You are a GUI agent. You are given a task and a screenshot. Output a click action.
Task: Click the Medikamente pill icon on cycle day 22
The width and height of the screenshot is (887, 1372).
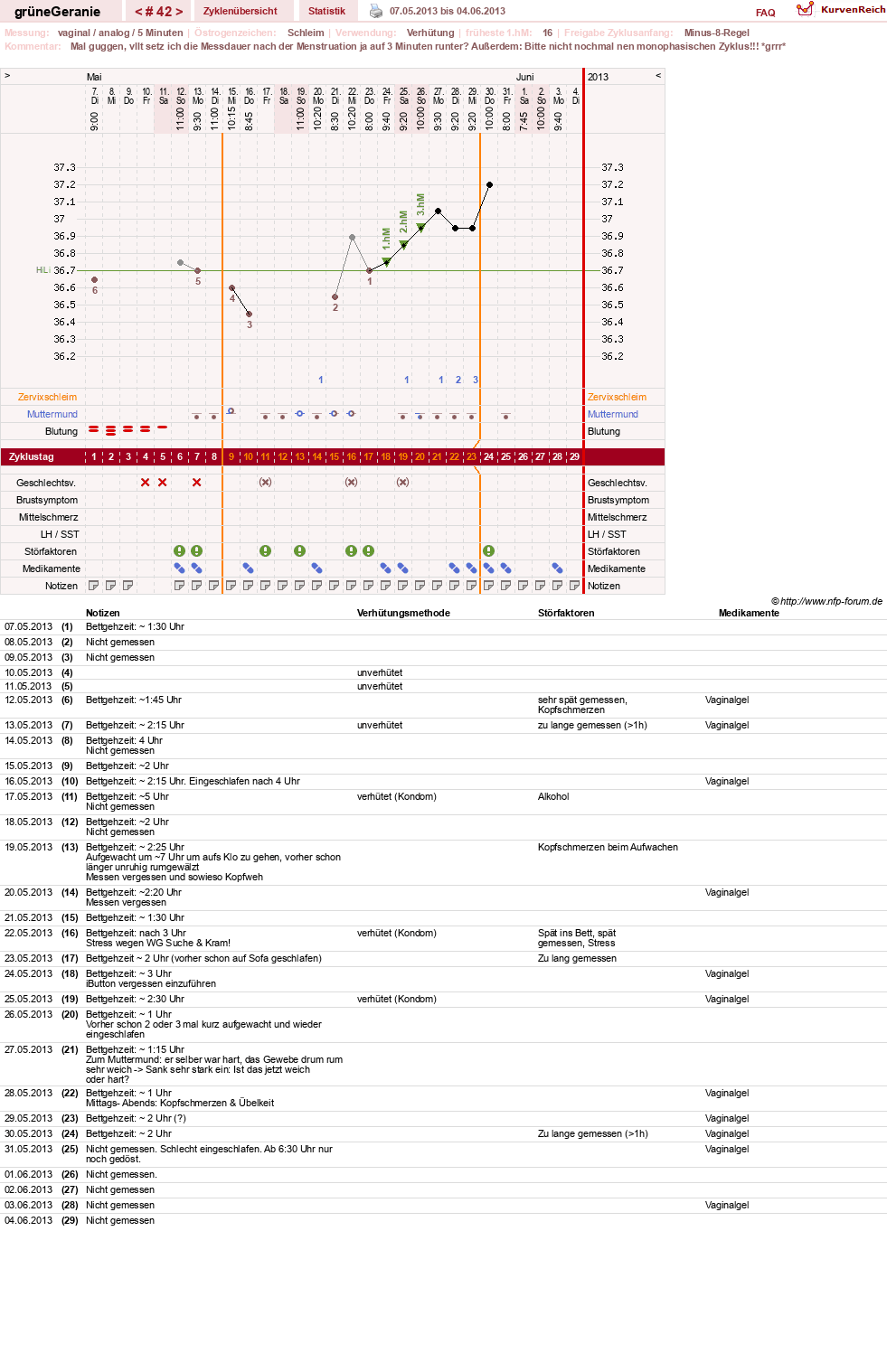pyautogui.click(x=455, y=569)
